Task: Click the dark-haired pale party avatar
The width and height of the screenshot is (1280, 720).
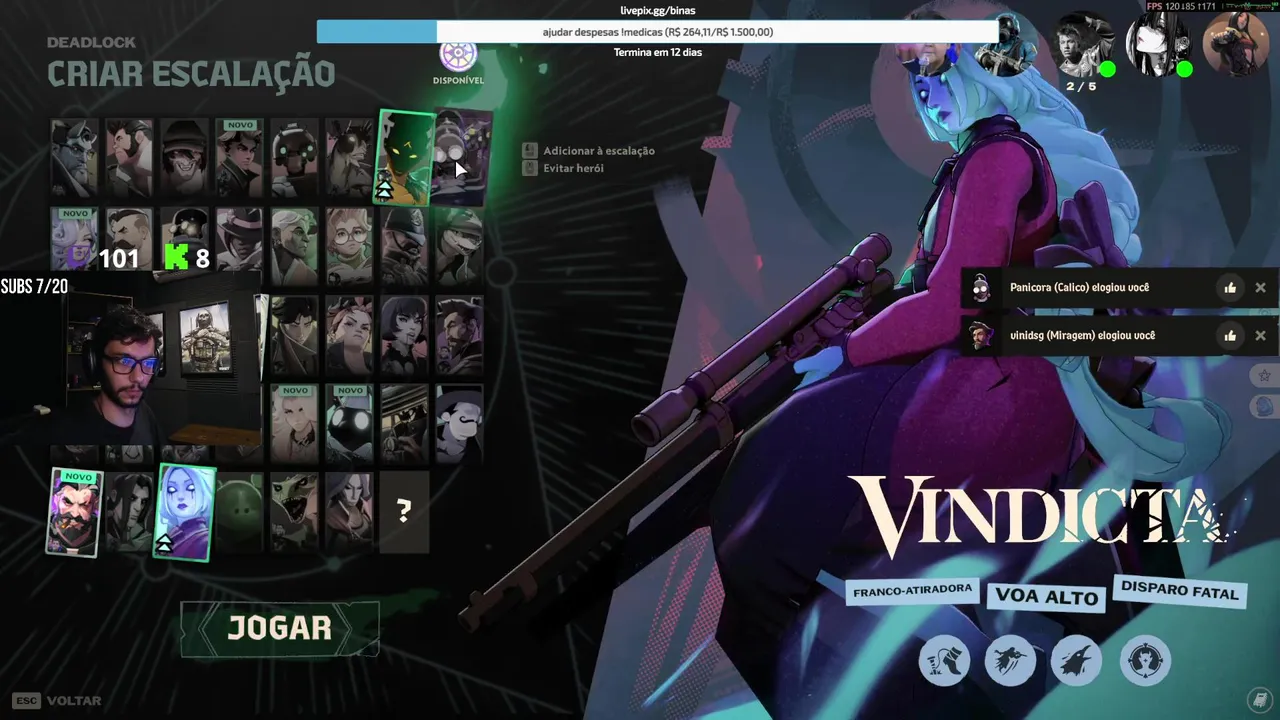Action: (1159, 45)
